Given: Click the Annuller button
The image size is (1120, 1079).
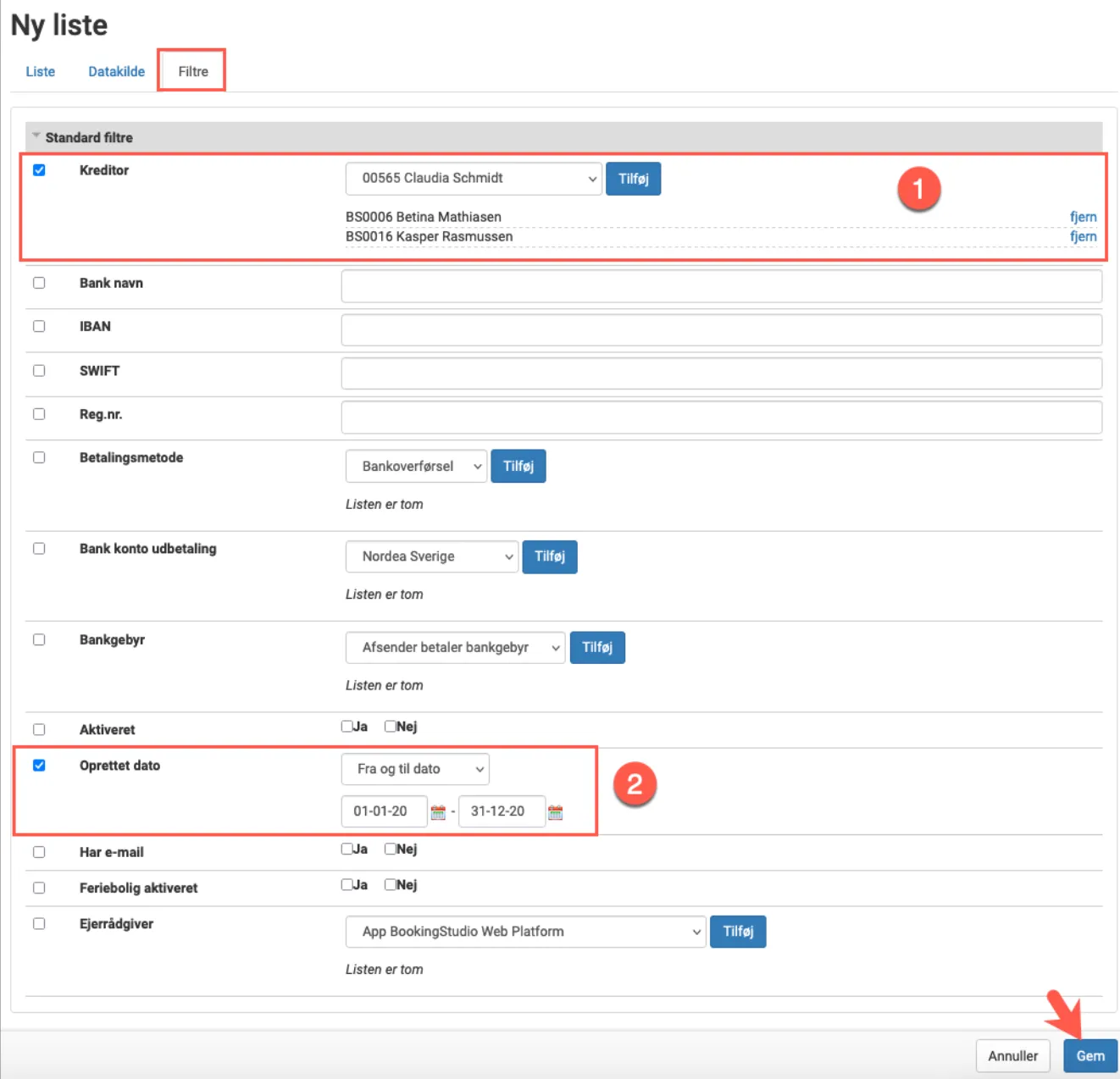Looking at the screenshot, I should coord(1012,1056).
